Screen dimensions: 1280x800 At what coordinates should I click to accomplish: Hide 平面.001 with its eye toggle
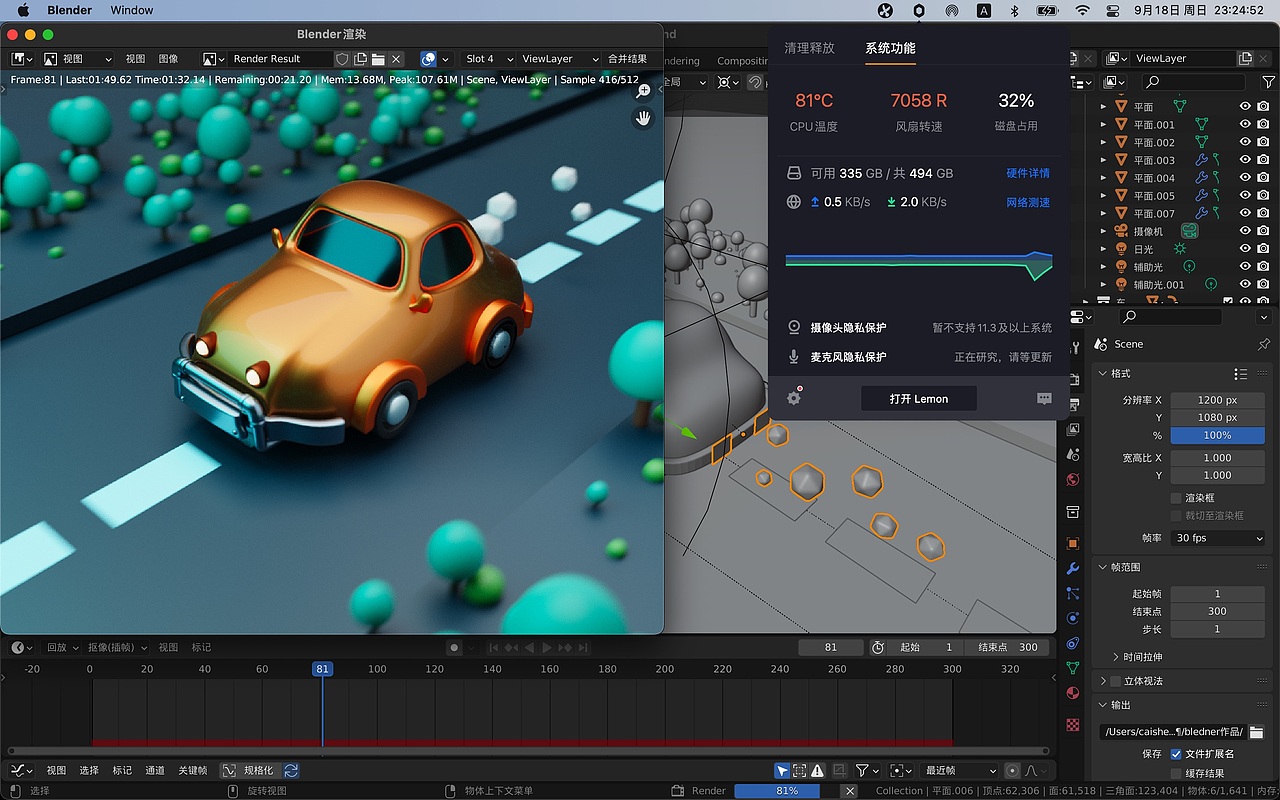1244,124
